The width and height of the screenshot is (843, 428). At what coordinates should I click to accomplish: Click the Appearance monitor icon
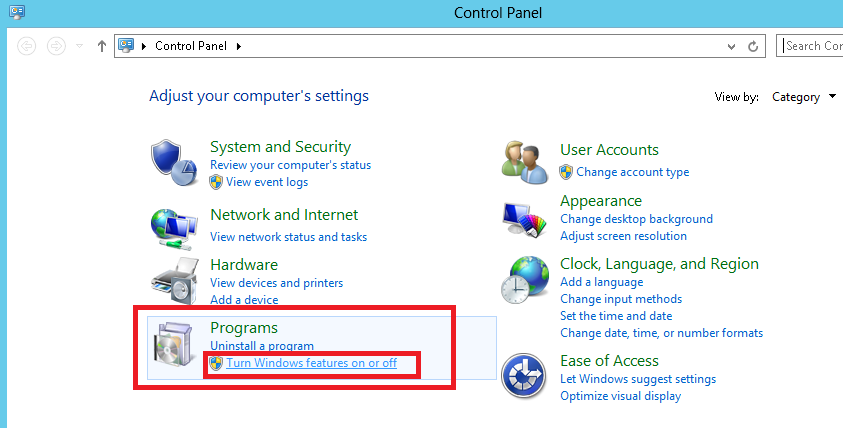[524, 219]
